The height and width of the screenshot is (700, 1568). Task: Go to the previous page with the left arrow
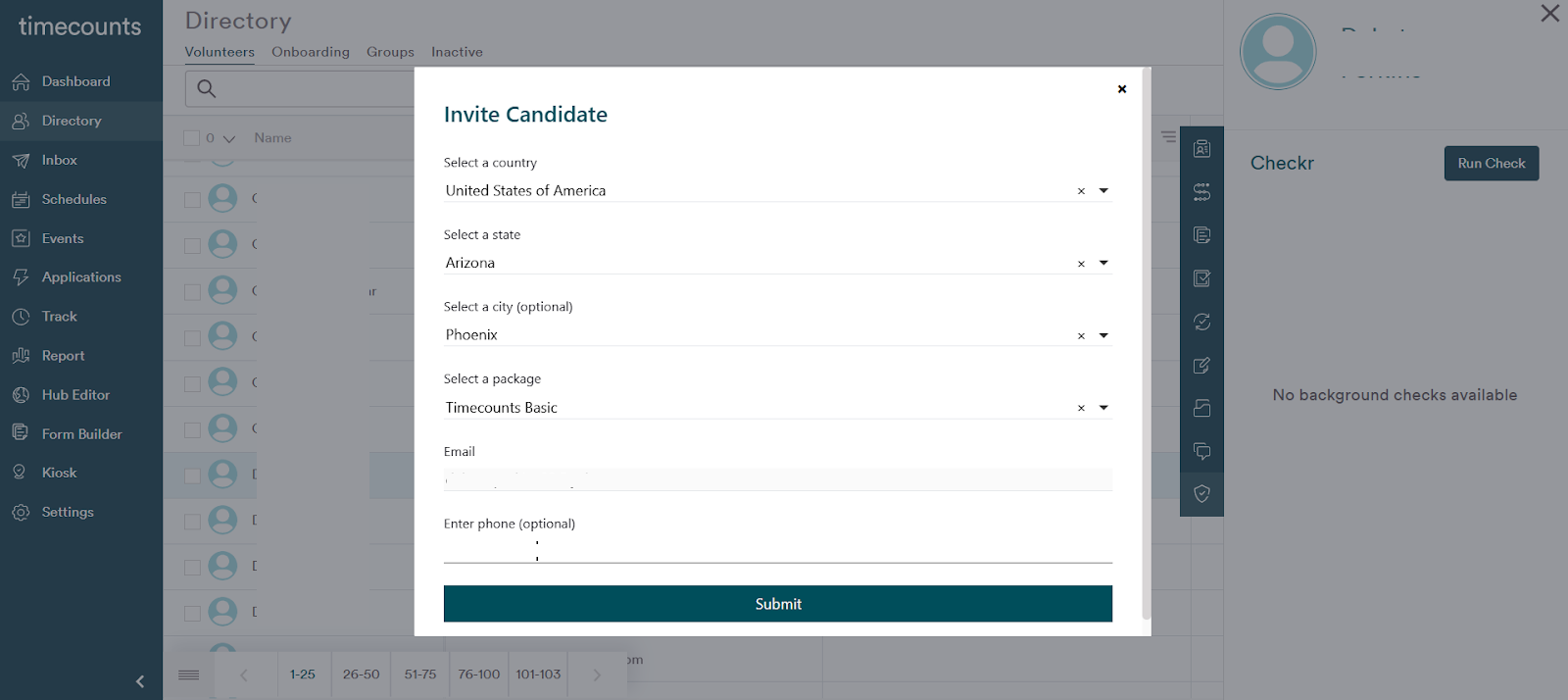pos(244,675)
